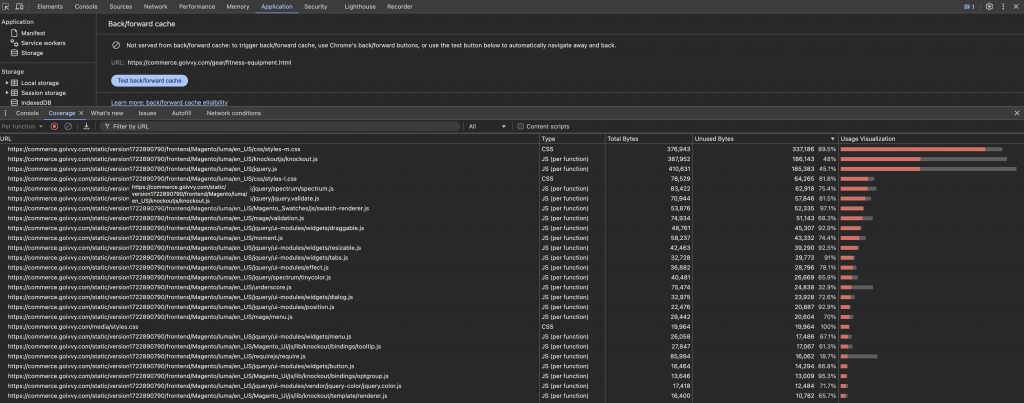Expand the Session storage tree item
1024x403 pixels.
(6, 92)
